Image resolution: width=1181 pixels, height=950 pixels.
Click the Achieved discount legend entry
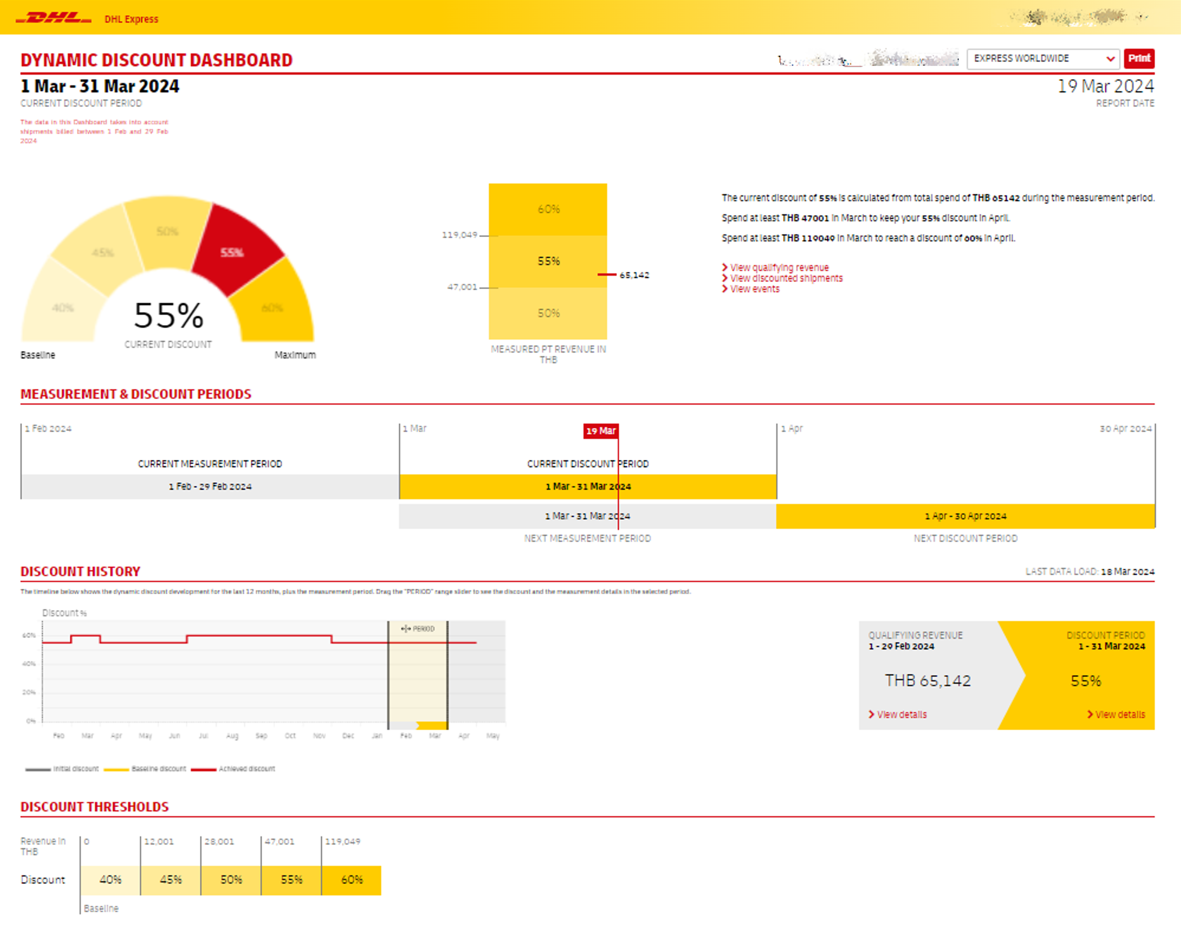pyautogui.click(x=233, y=769)
